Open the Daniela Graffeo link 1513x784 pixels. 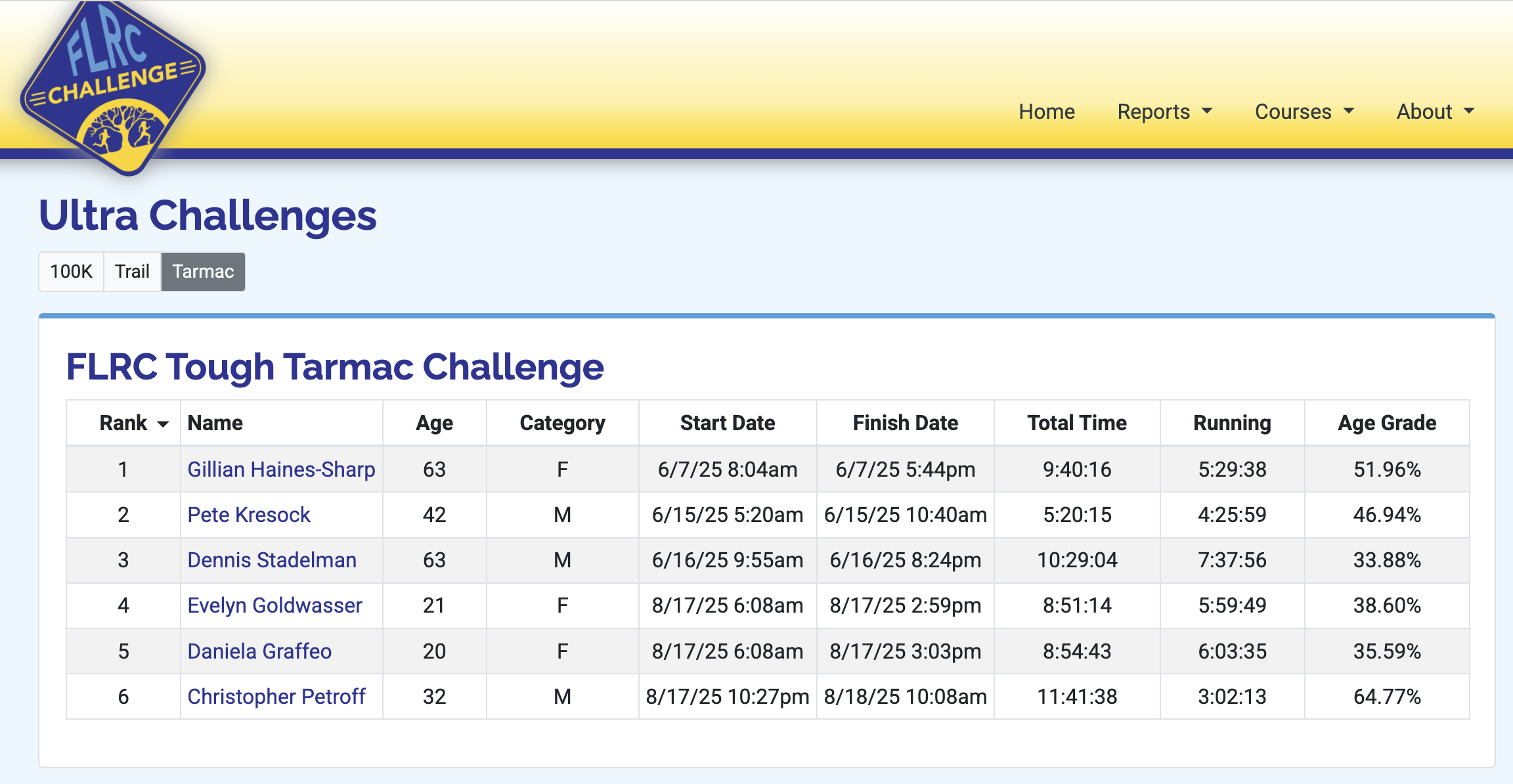point(259,651)
